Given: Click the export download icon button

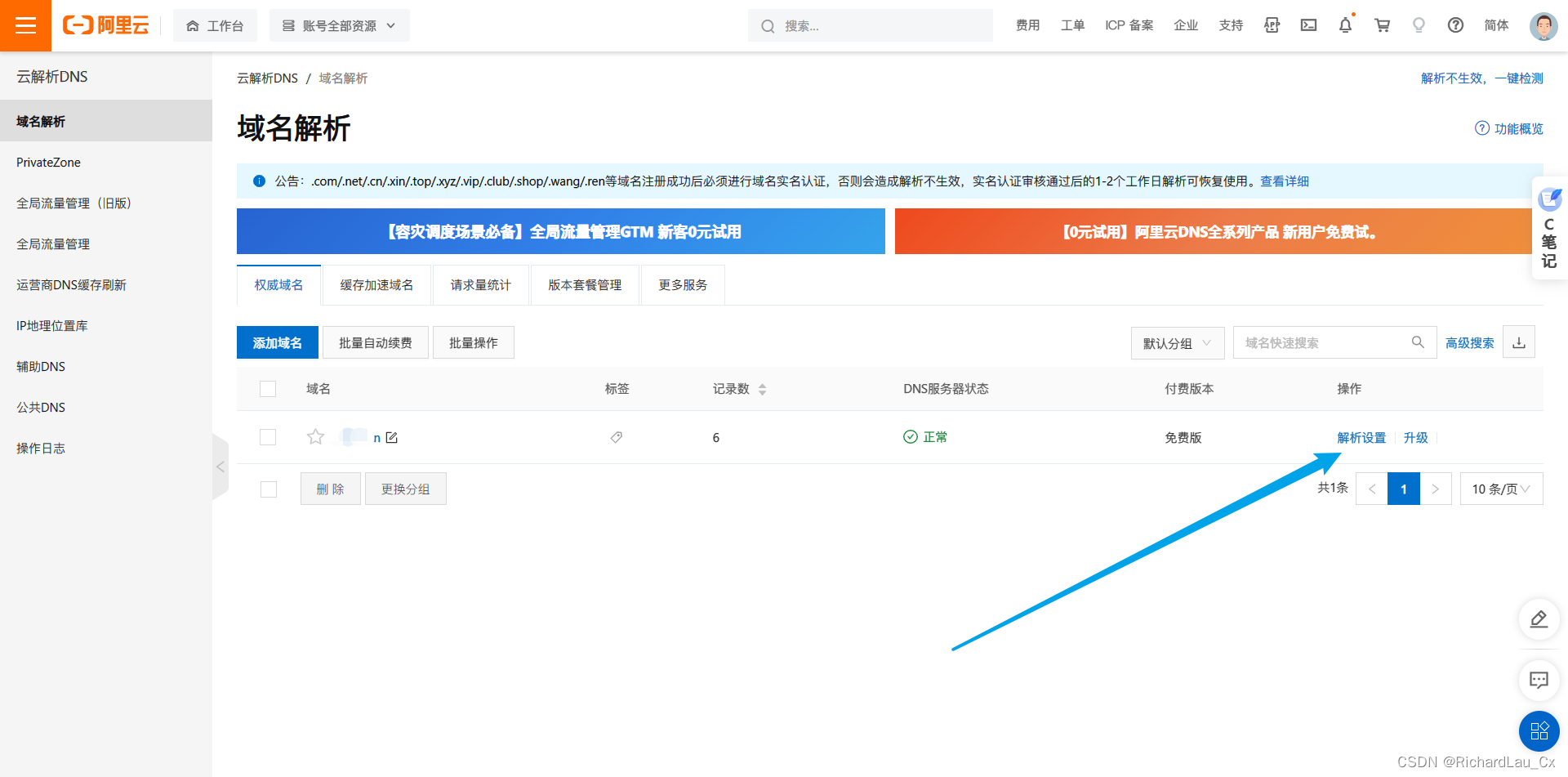Looking at the screenshot, I should pyautogui.click(x=1519, y=342).
